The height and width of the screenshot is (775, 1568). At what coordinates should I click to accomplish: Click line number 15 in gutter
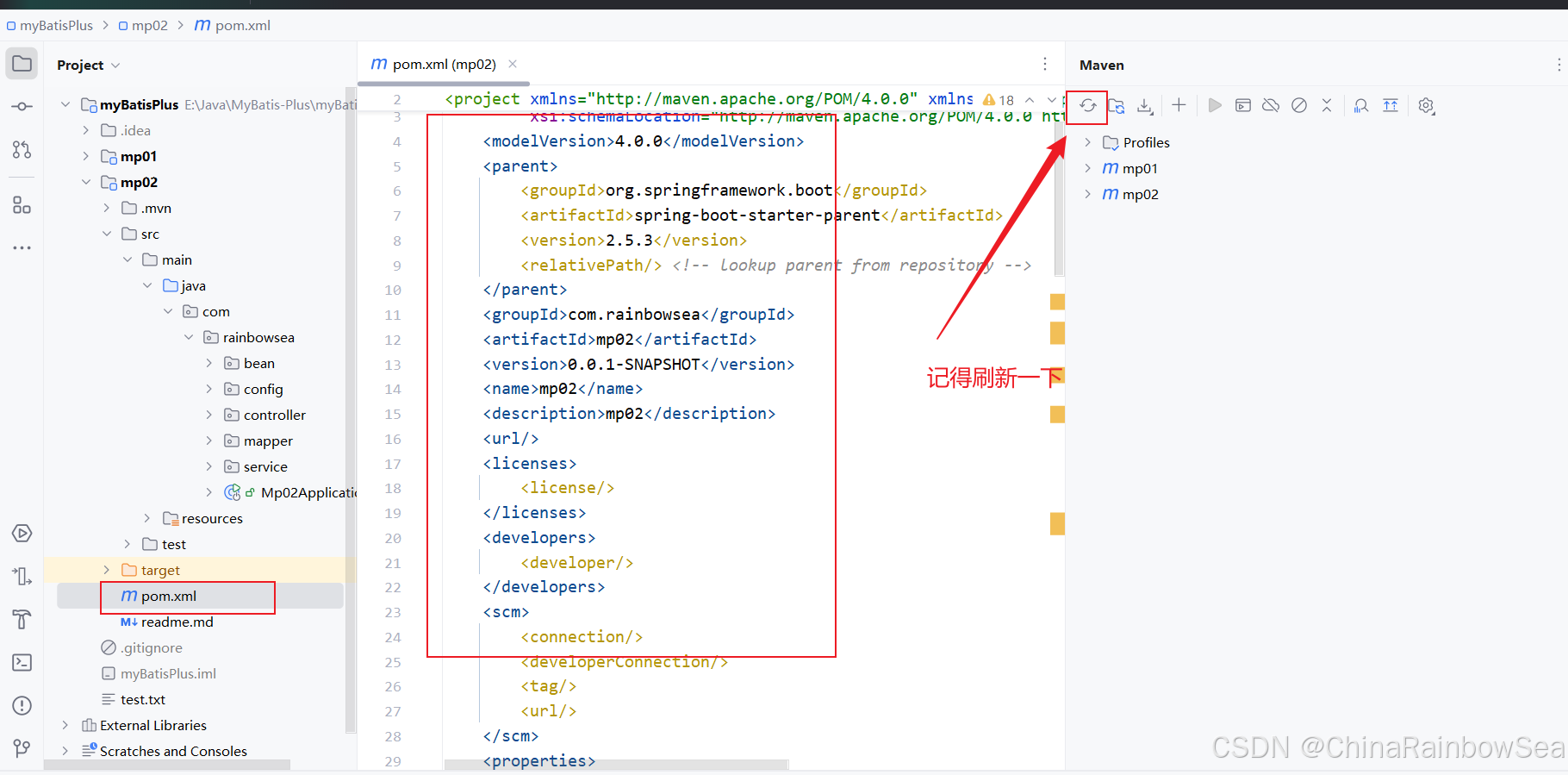(393, 414)
